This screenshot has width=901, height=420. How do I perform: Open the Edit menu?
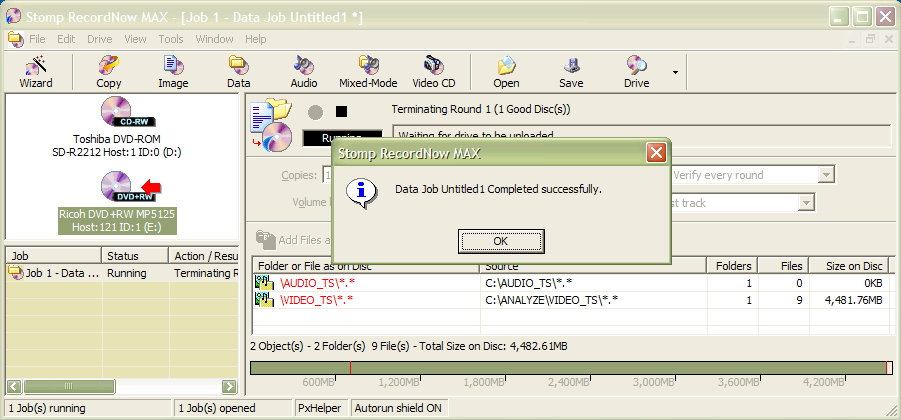point(66,39)
